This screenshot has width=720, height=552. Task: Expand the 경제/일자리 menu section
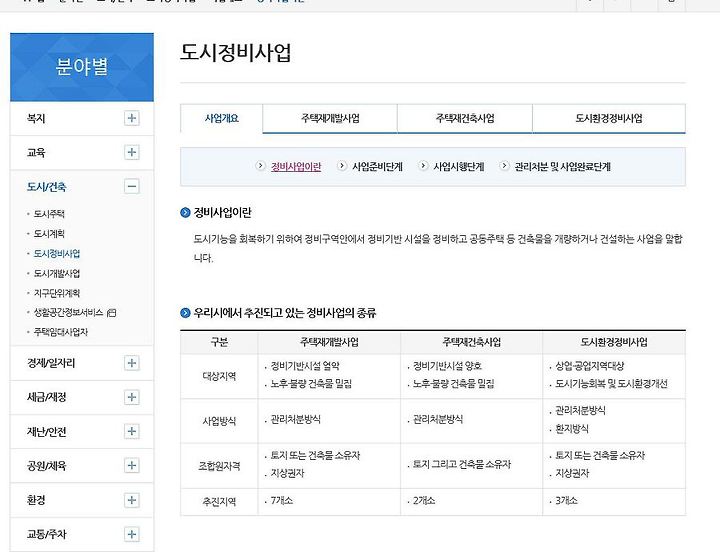(x=131, y=363)
